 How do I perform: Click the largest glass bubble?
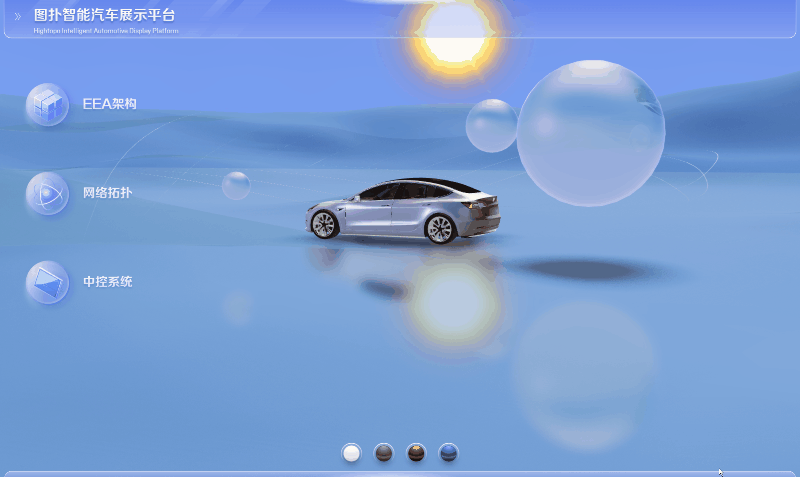(x=590, y=133)
